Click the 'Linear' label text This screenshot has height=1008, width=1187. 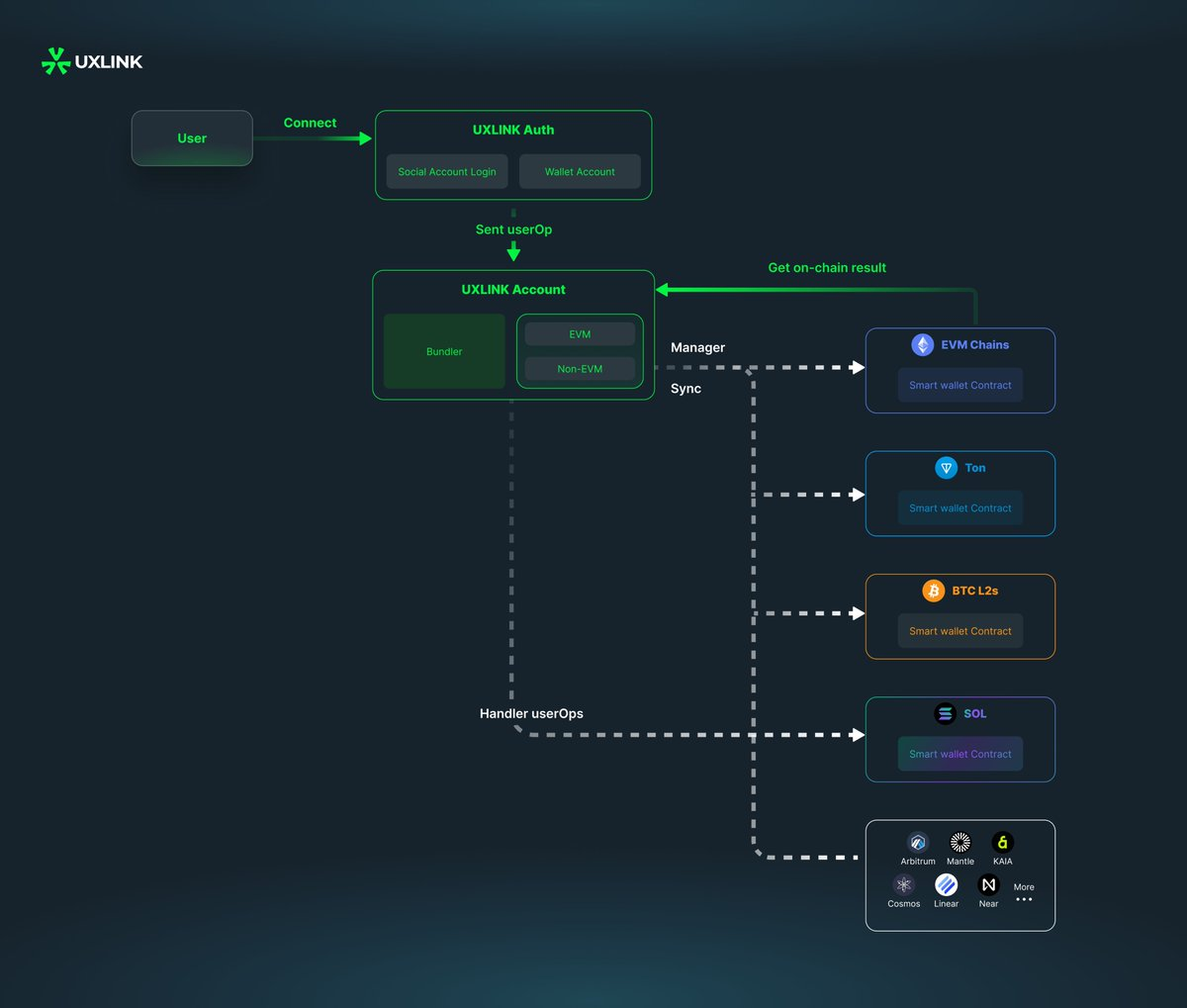tap(947, 904)
